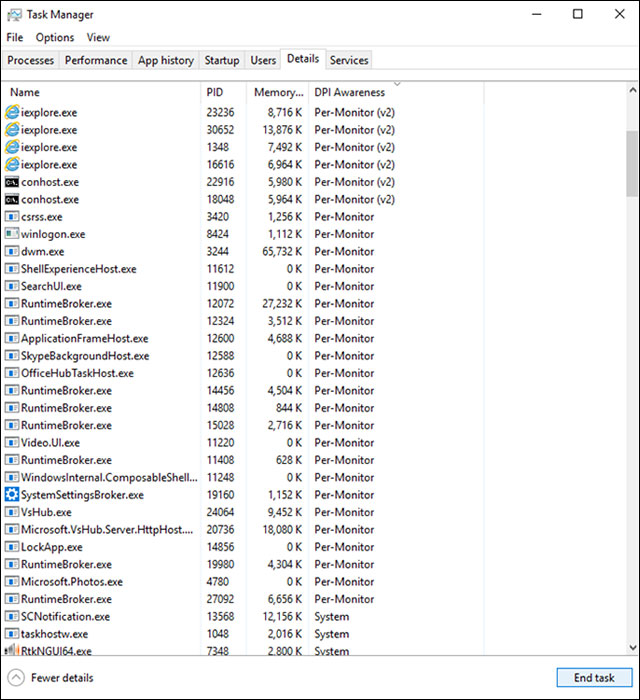Click the scrollbar up arrow

tap(632, 90)
